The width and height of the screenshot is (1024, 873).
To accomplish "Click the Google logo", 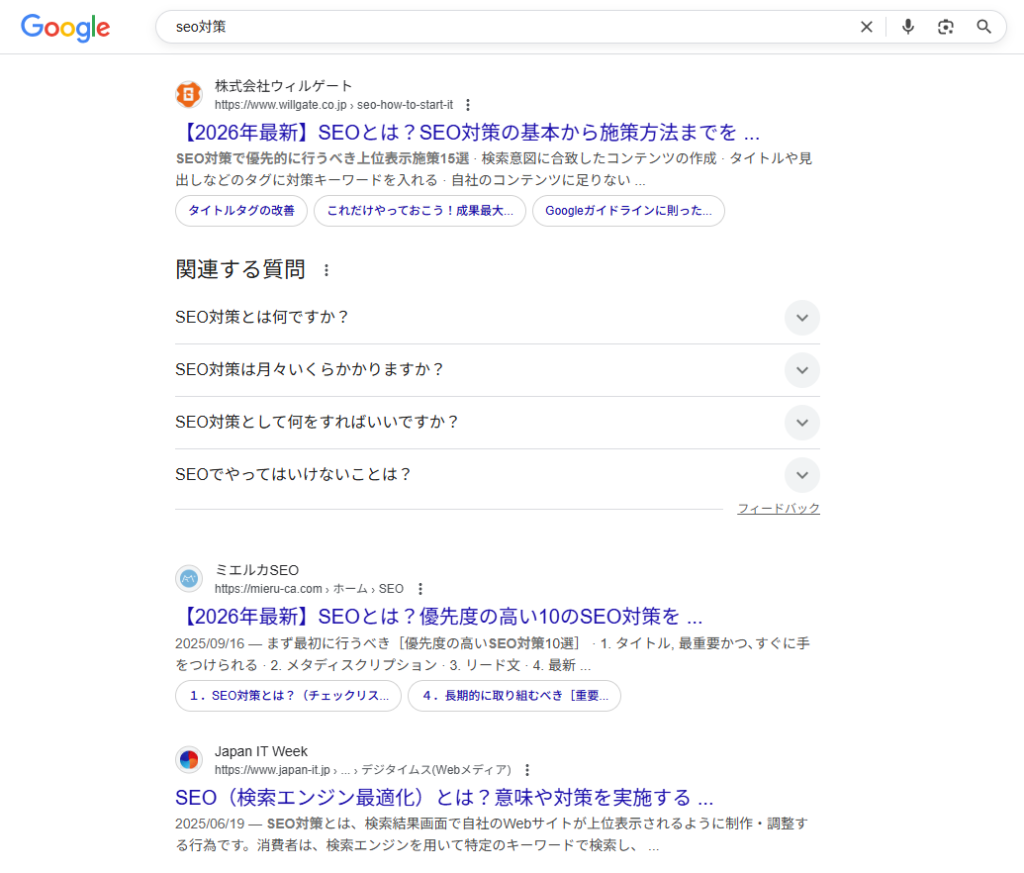I will [x=65, y=27].
